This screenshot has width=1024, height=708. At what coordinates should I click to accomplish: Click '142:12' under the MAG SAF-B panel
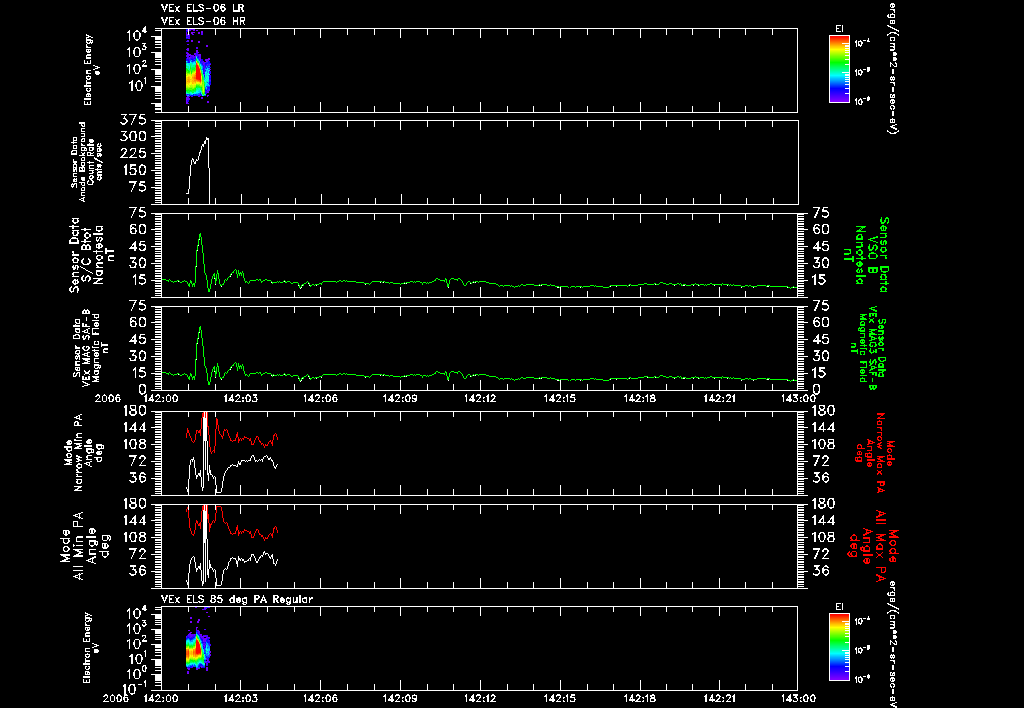[x=480, y=398]
